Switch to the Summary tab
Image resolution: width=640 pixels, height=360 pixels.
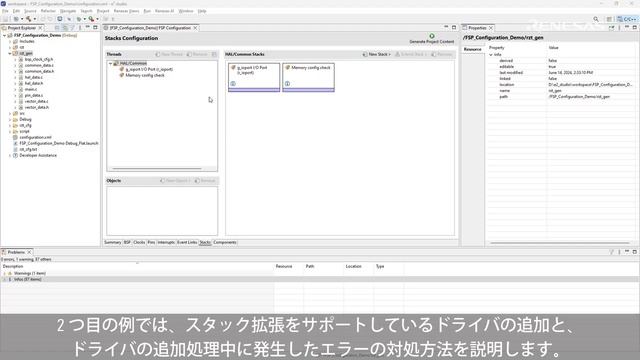tap(113, 242)
